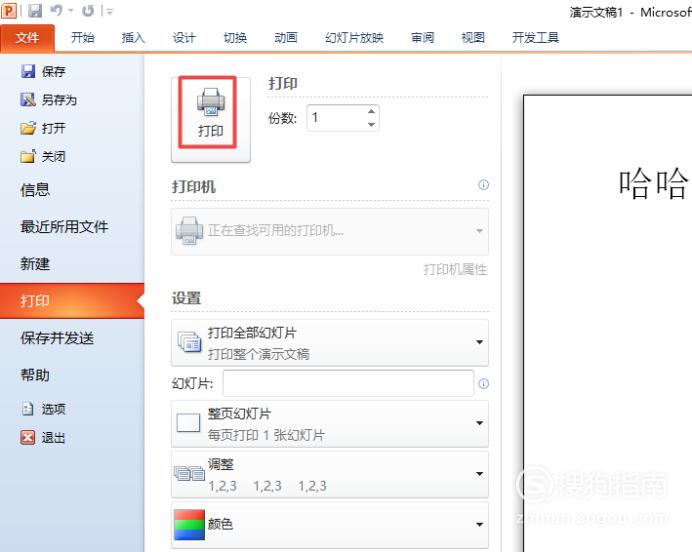Click 打开 in the backstage menu

click(x=43, y=128)
